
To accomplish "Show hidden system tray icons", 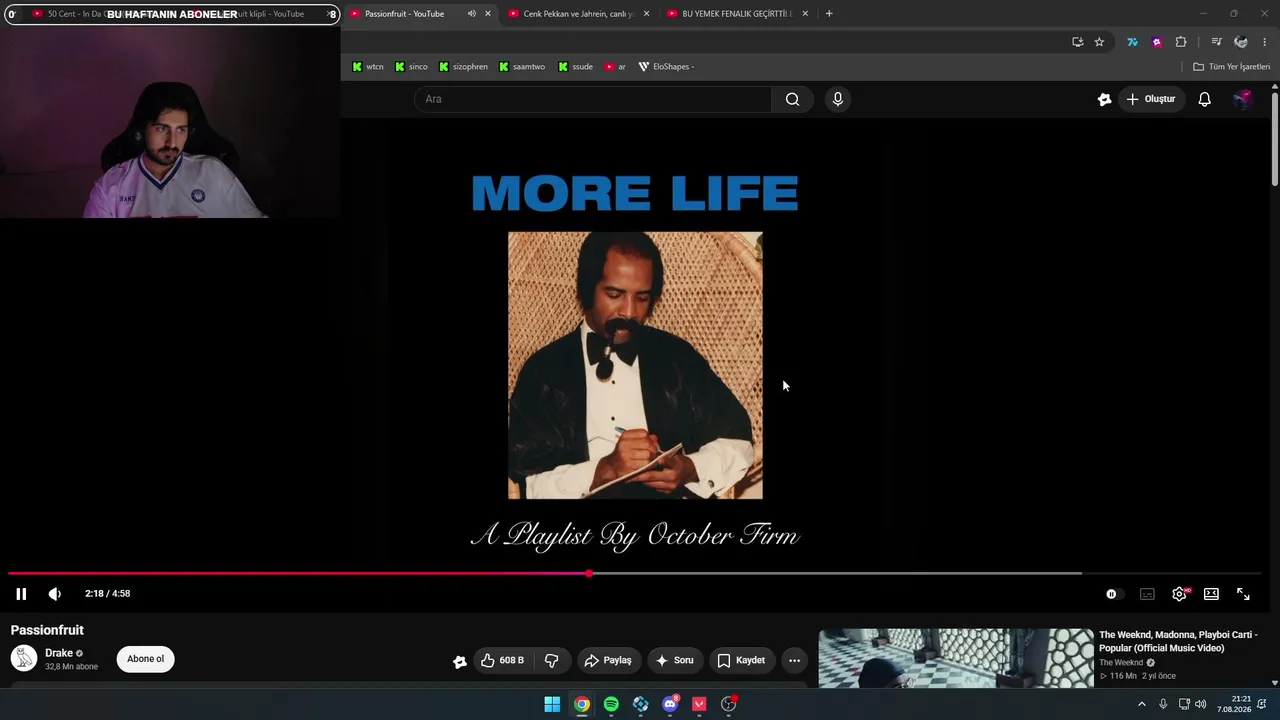I will click(1141, 704).
